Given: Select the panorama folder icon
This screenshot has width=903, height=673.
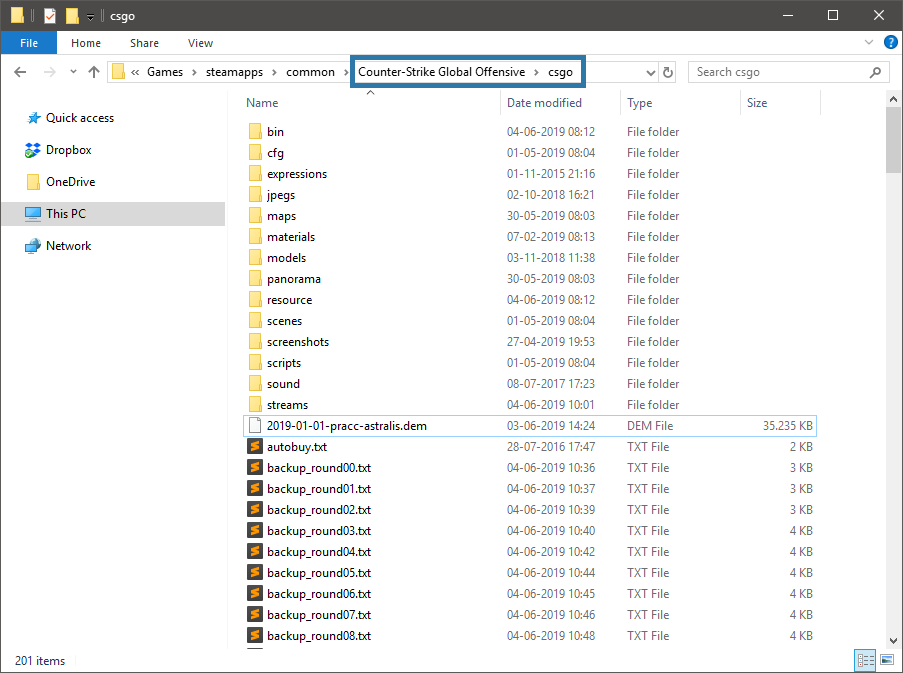Looking at the screenshot, I should [255, 279].
